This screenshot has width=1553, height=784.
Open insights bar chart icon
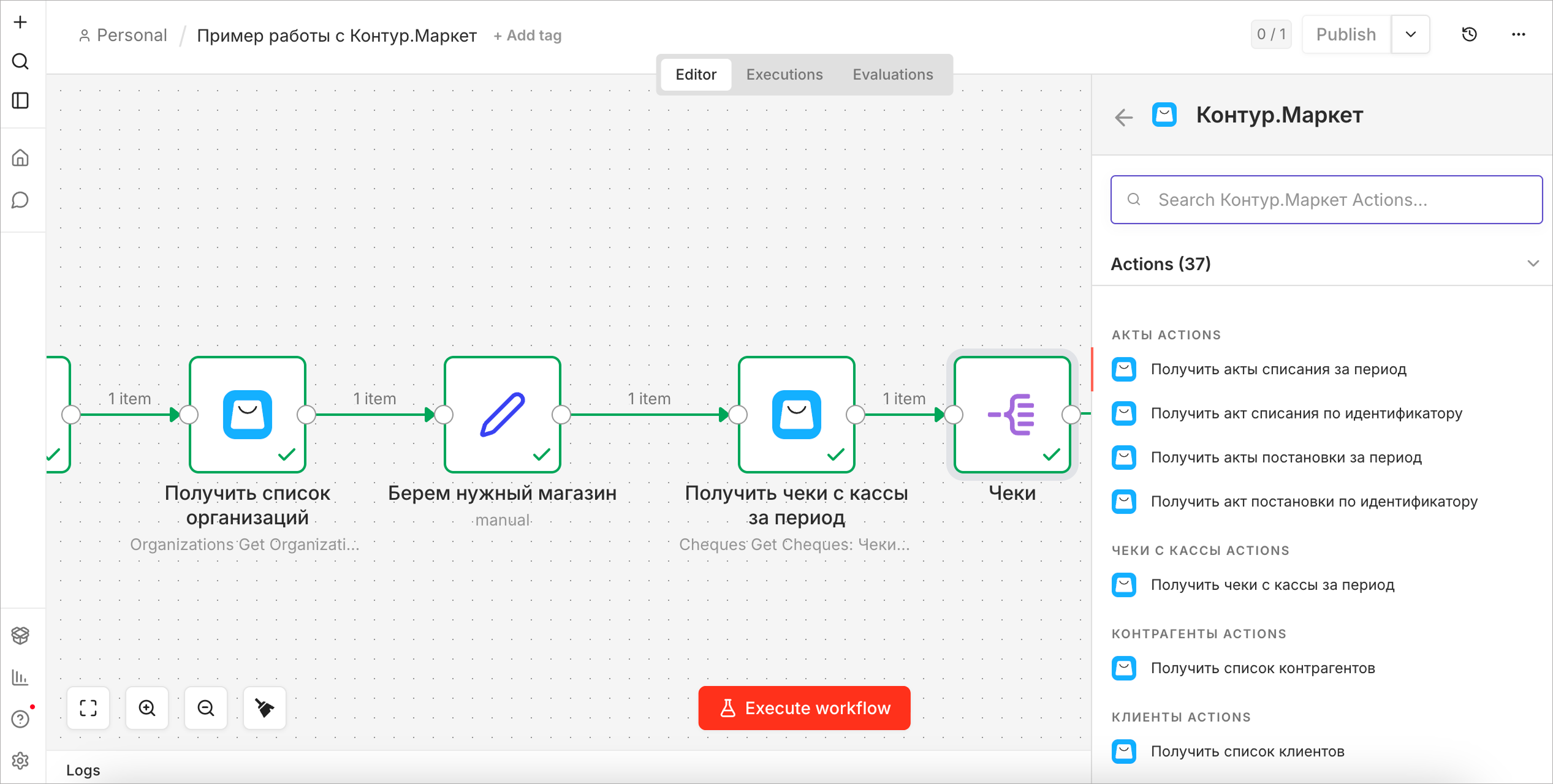coord(20,677)
